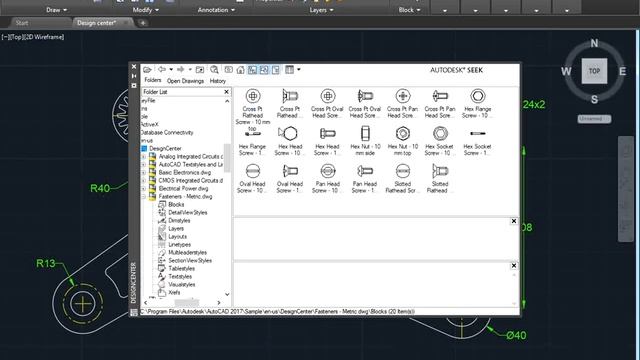
Task: Expand CMOS Integrated Circuits tree node
Action: pos(144,180)
